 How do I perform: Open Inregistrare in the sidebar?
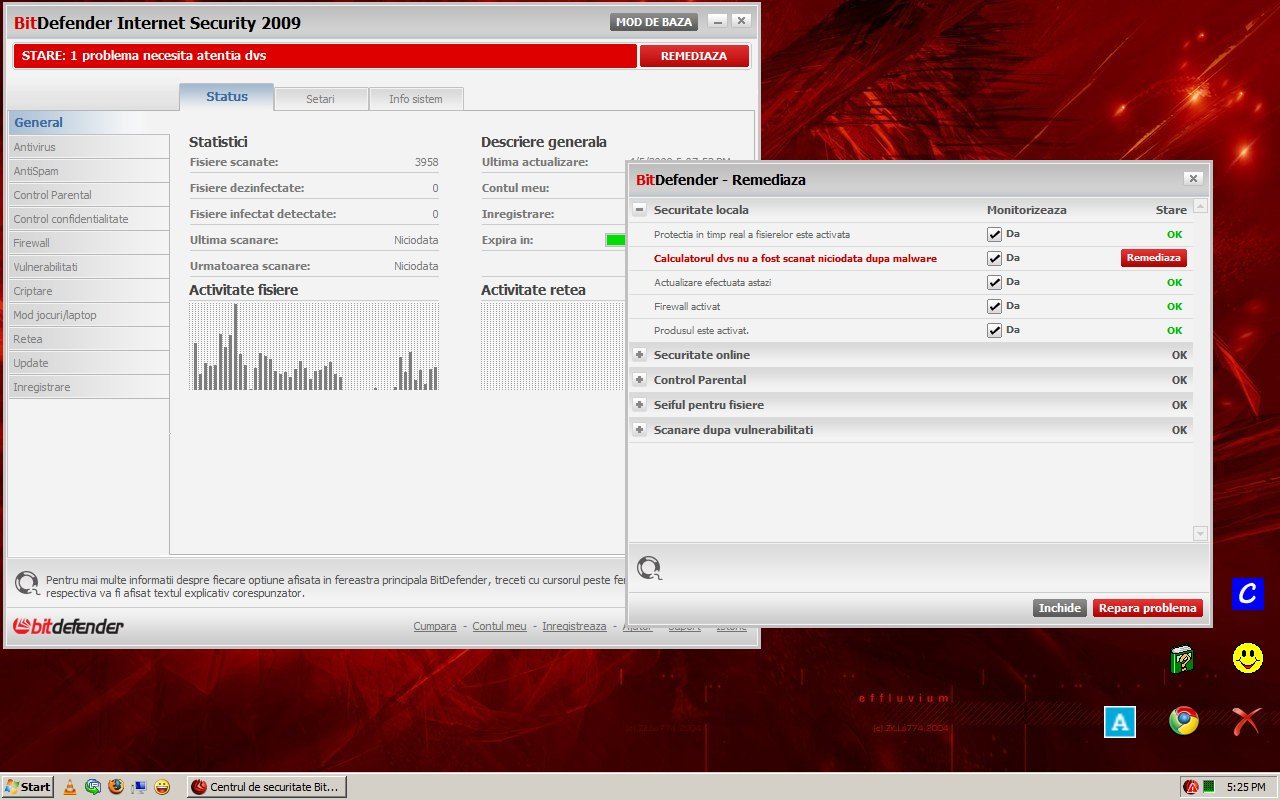click(x=89, y=387)
